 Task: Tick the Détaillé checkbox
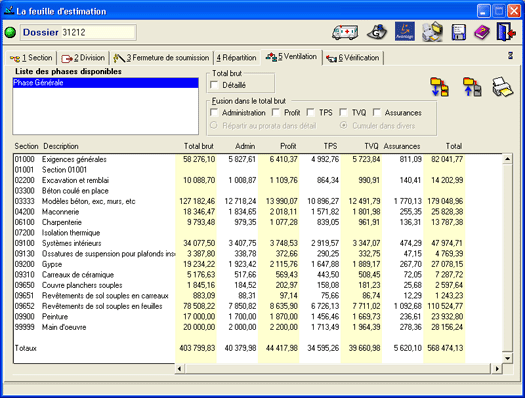214,85
